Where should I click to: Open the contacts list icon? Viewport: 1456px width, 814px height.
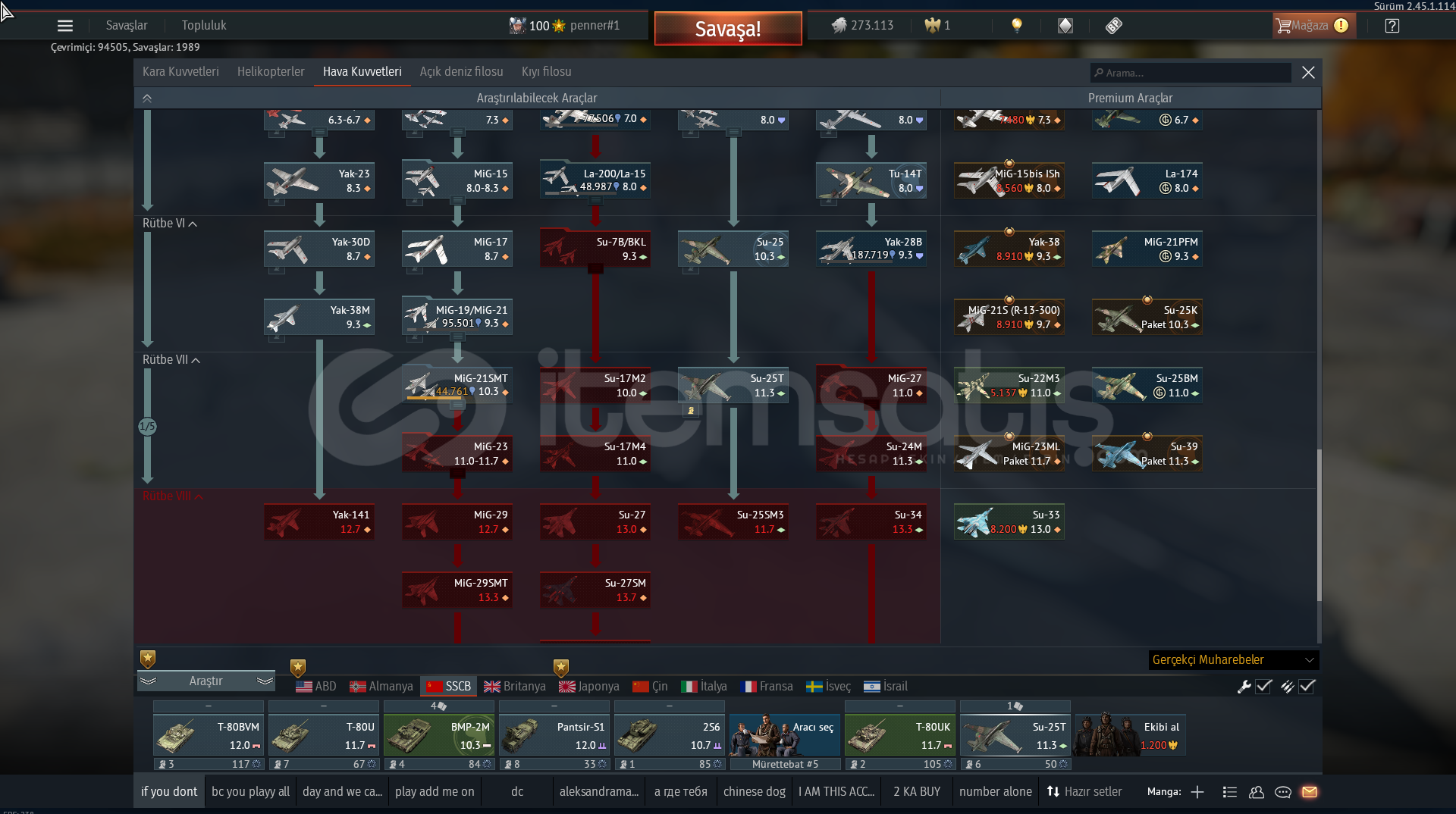pyautogui.click(x=1230, y=792)
